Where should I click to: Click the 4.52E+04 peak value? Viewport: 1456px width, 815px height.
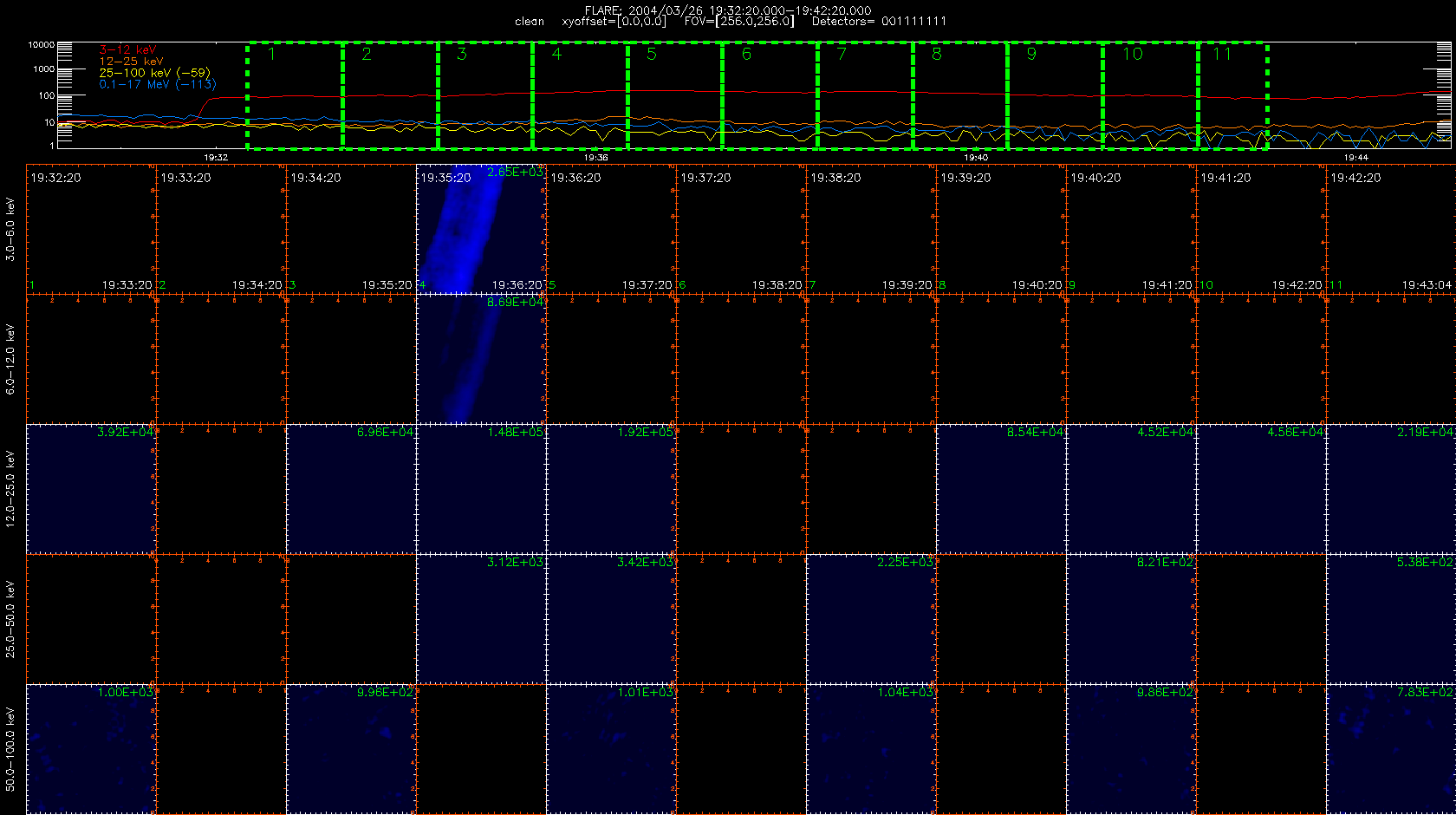[1166, 433]
